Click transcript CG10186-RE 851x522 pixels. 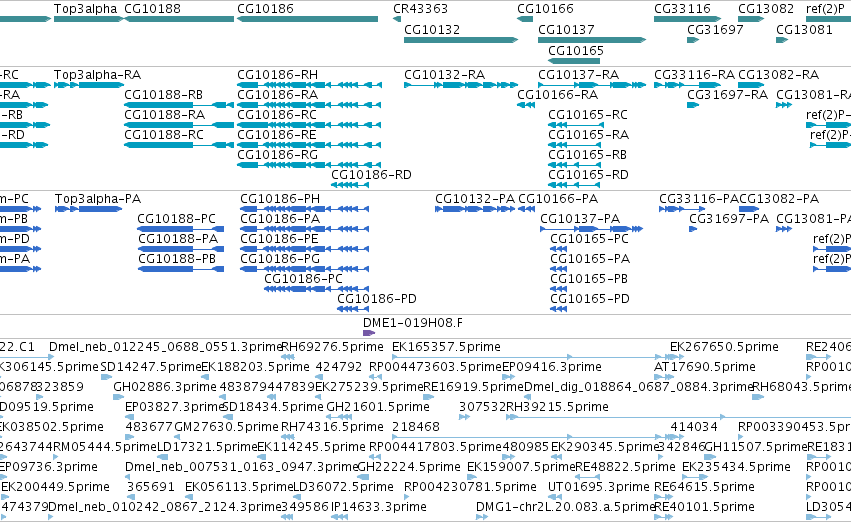pos(277,135)
